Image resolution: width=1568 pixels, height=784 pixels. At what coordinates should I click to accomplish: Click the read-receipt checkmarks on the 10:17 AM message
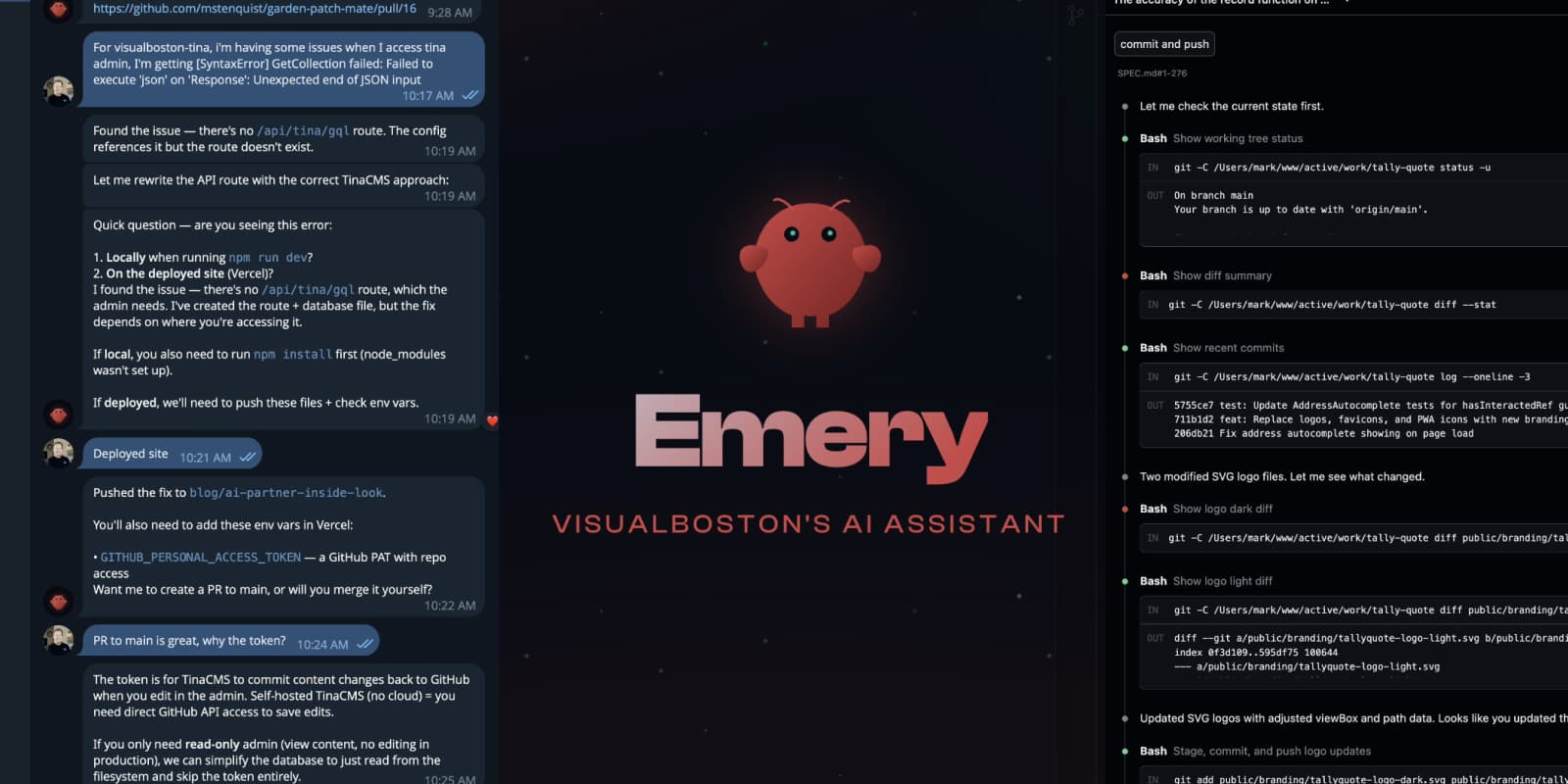470,95
